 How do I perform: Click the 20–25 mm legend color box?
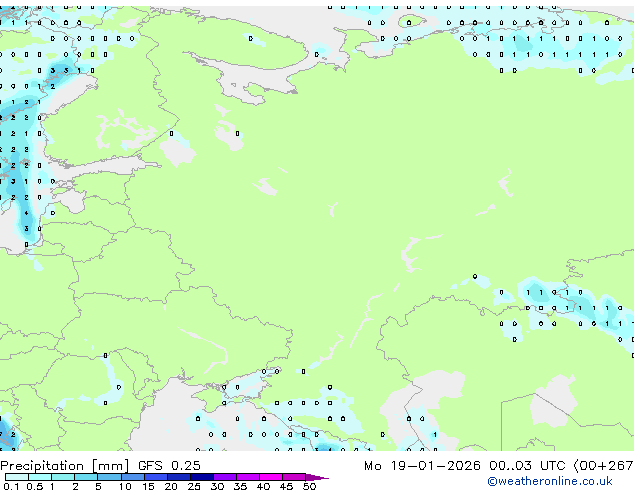click(179, 477)
